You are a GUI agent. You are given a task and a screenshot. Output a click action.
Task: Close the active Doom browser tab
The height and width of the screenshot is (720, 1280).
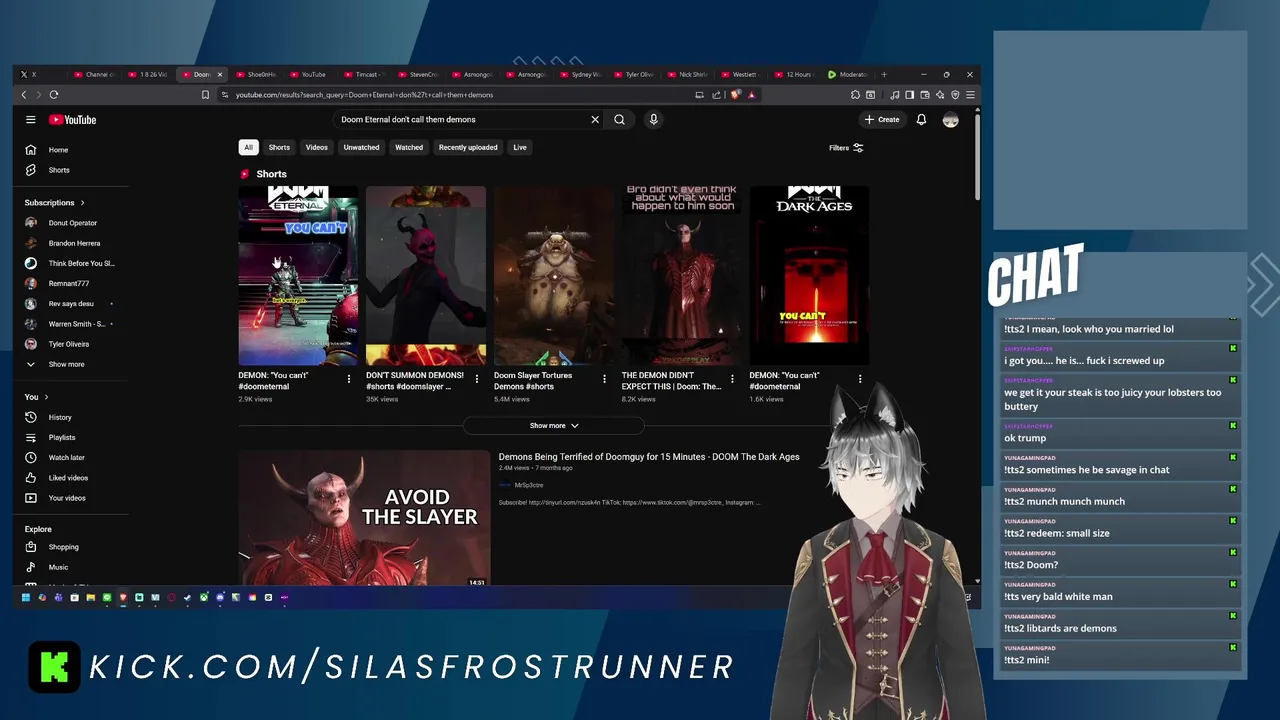pos(220,74)
